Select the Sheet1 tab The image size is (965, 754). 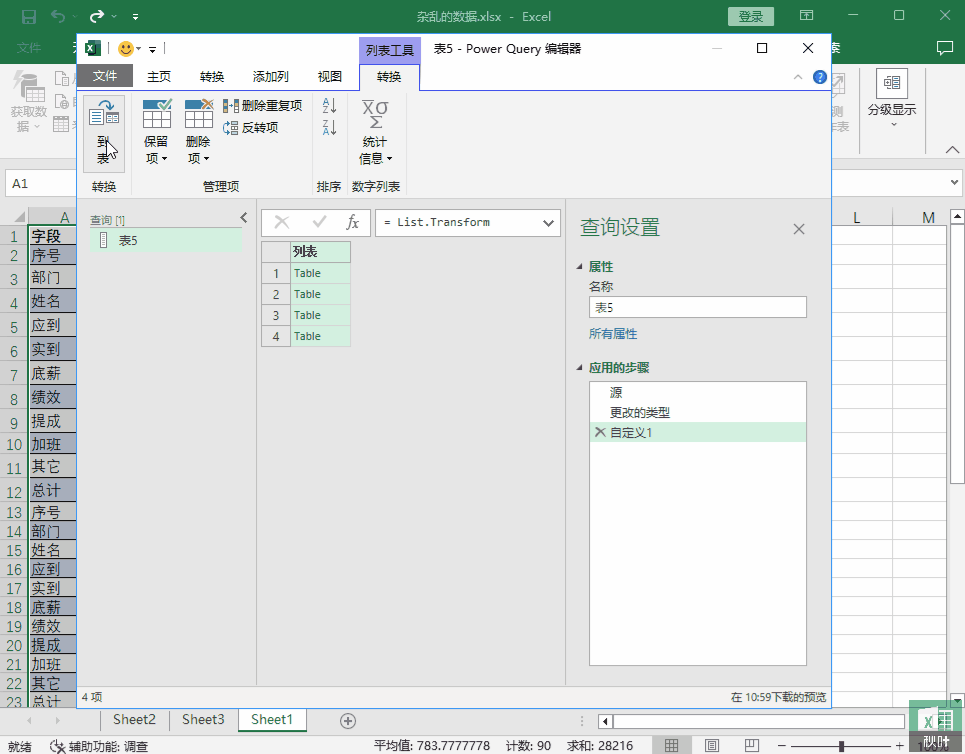[271, 720]
